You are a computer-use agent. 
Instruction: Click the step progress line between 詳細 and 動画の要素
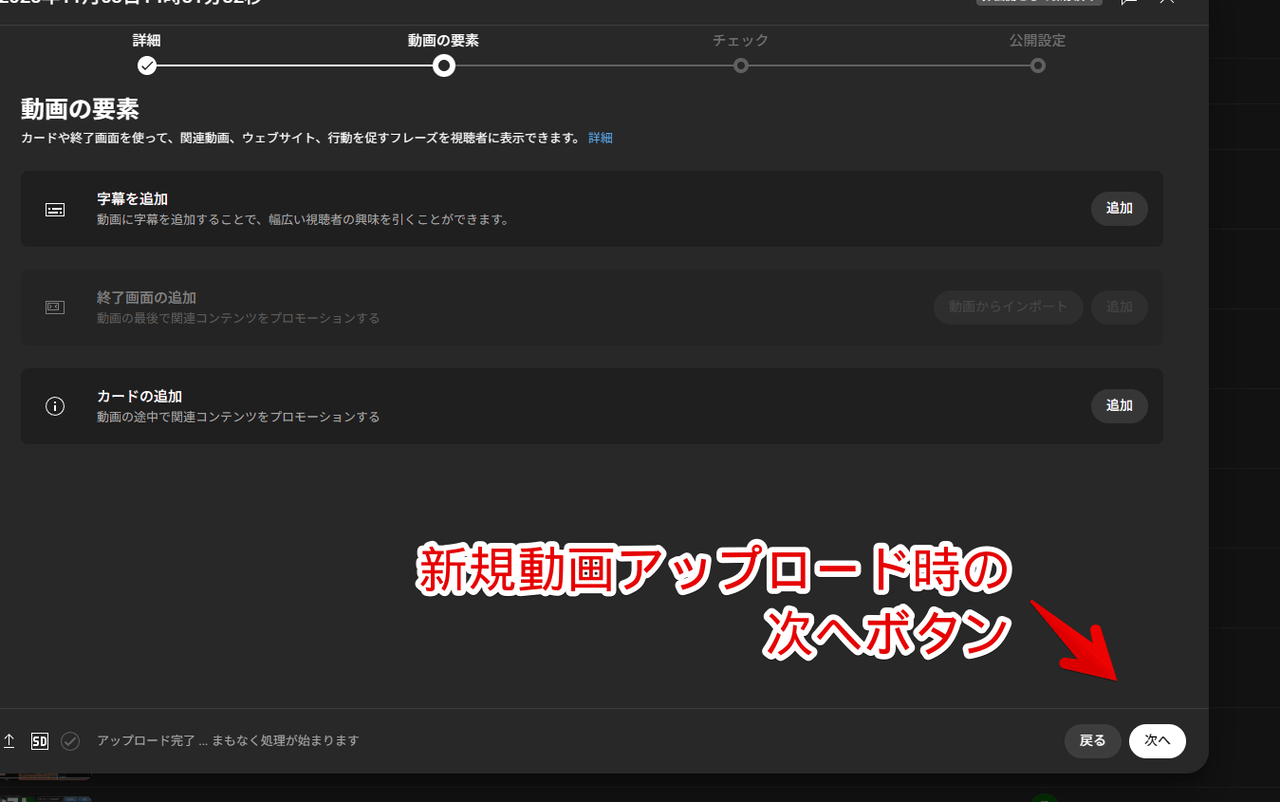[x=296, y=65]
